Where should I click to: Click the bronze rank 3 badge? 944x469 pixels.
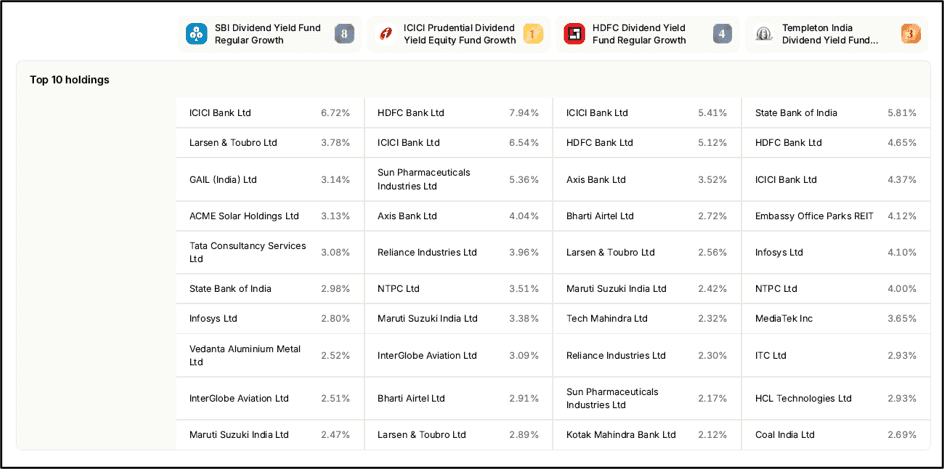(x=911, y=34)
